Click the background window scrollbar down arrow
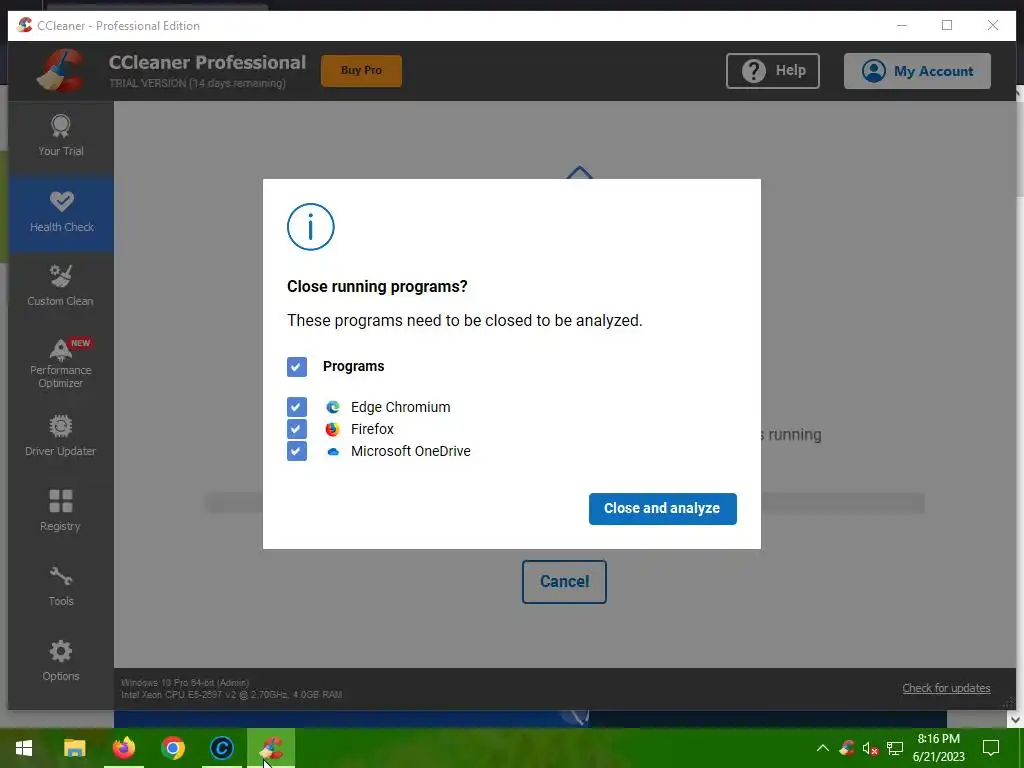 click(x=1015, y=720)
